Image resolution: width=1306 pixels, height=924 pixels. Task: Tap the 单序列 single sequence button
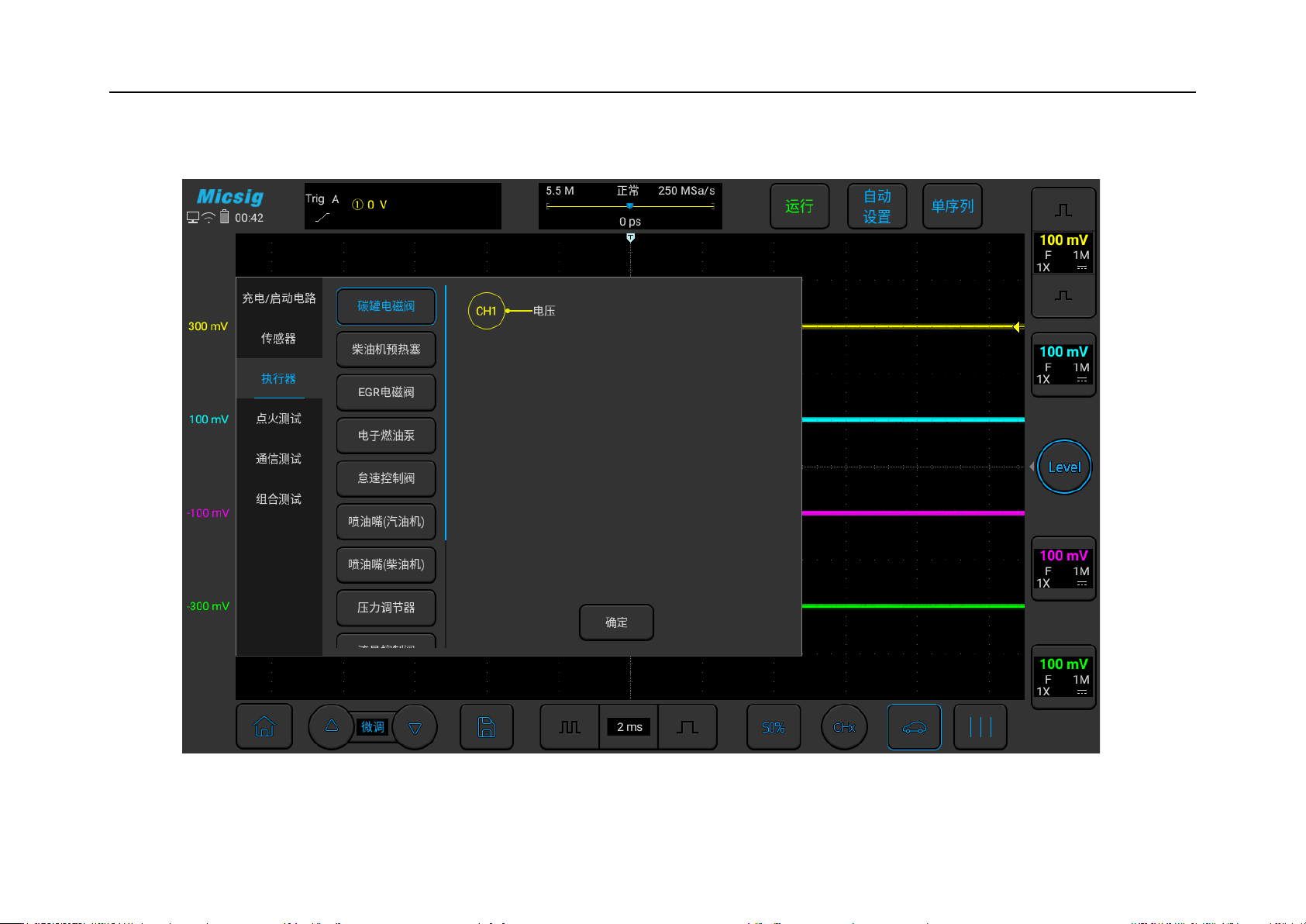(953, 206)
